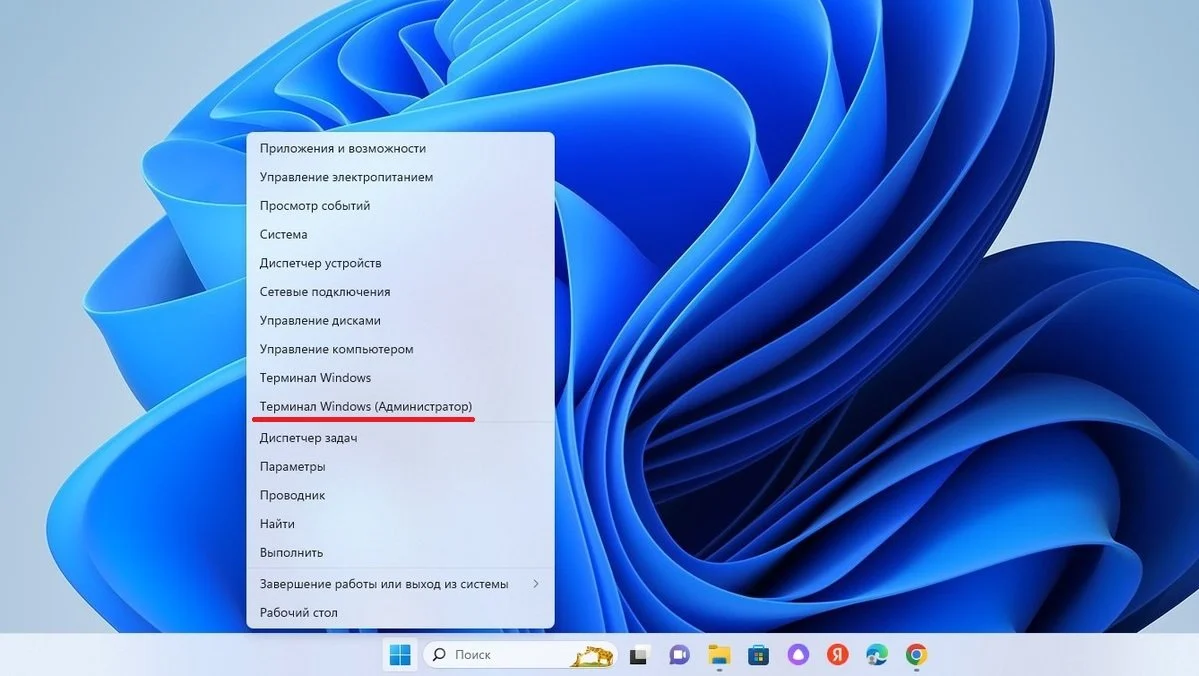1199x676 pixels.
Task: Open Yandex Browser from the taskbar
Action: click(x=838, y=655)
